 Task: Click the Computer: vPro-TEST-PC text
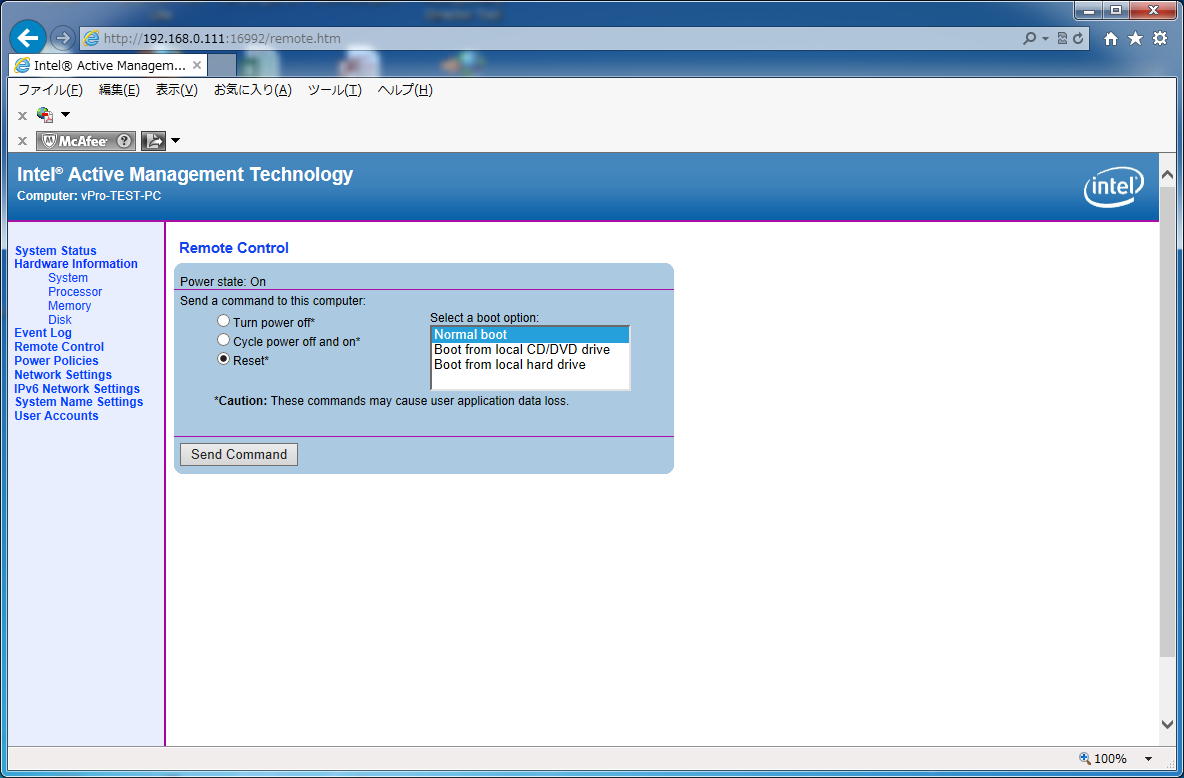click(x=89, y=196)
